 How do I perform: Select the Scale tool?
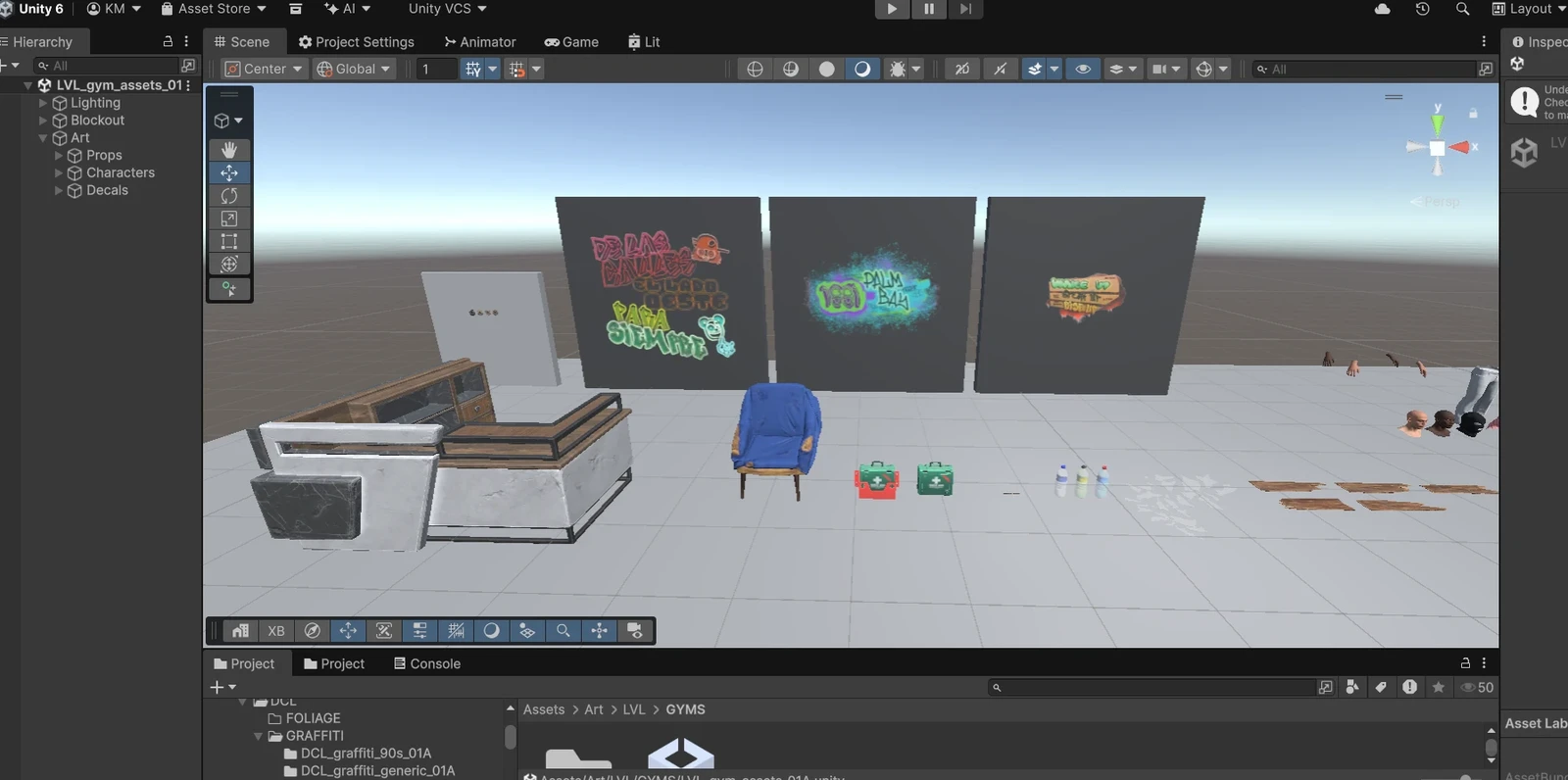[x=229, y=219]
